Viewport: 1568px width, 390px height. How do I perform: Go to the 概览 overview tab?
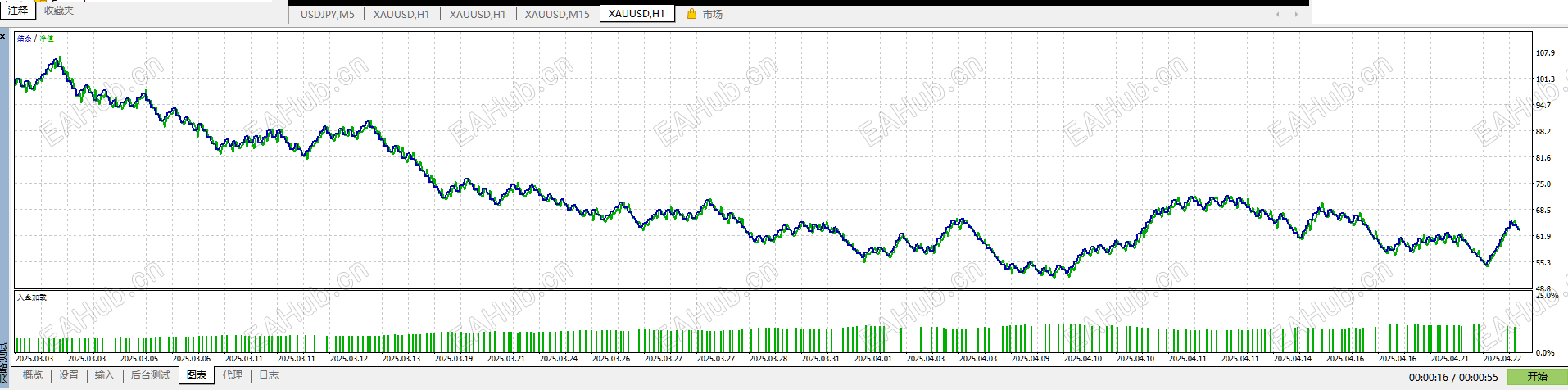(33, 375)
